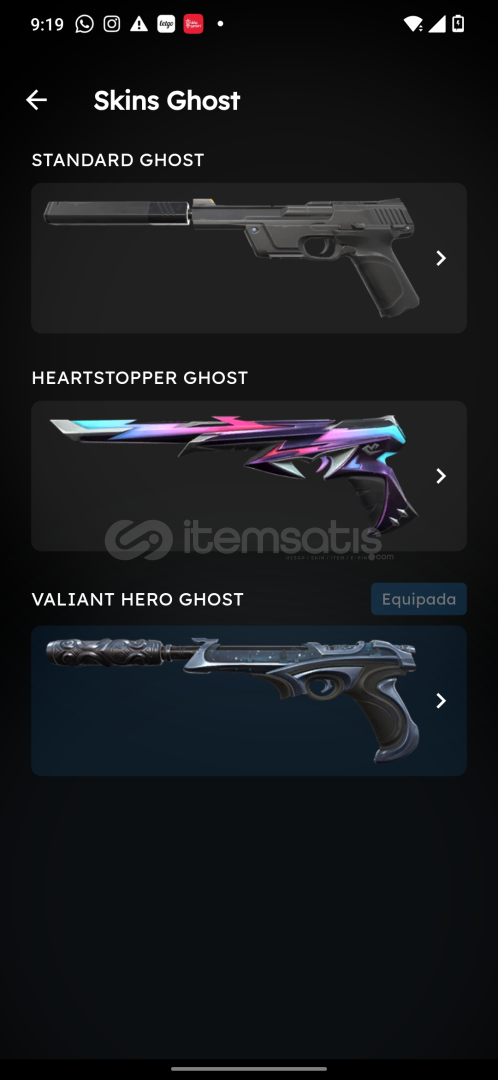Viewport: 498px width, 1080px height.
Task: Go back using the arrow icon
Action: (x=37, y=100)
